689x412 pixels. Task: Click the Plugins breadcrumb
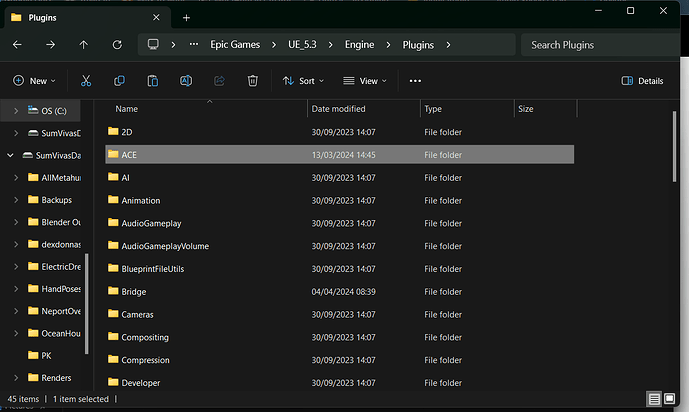pos(418,45)
